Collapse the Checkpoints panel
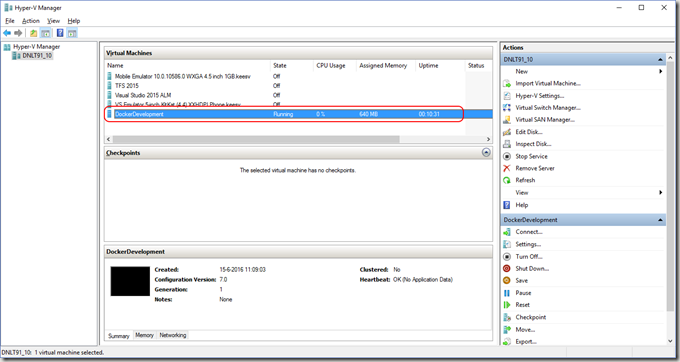This screenshot has height=362, width=680. (x=486, y=153)
